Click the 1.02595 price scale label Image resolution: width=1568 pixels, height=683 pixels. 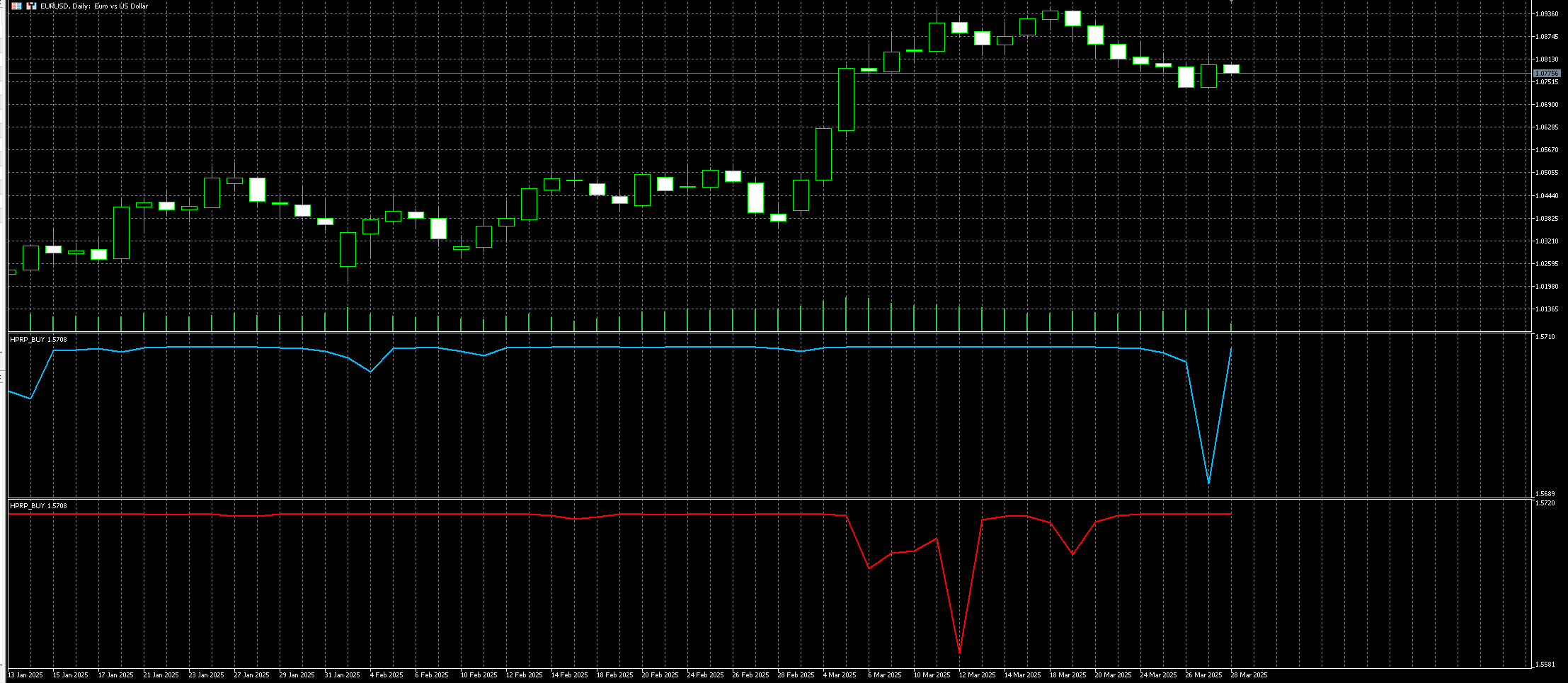click(1547, 264)
